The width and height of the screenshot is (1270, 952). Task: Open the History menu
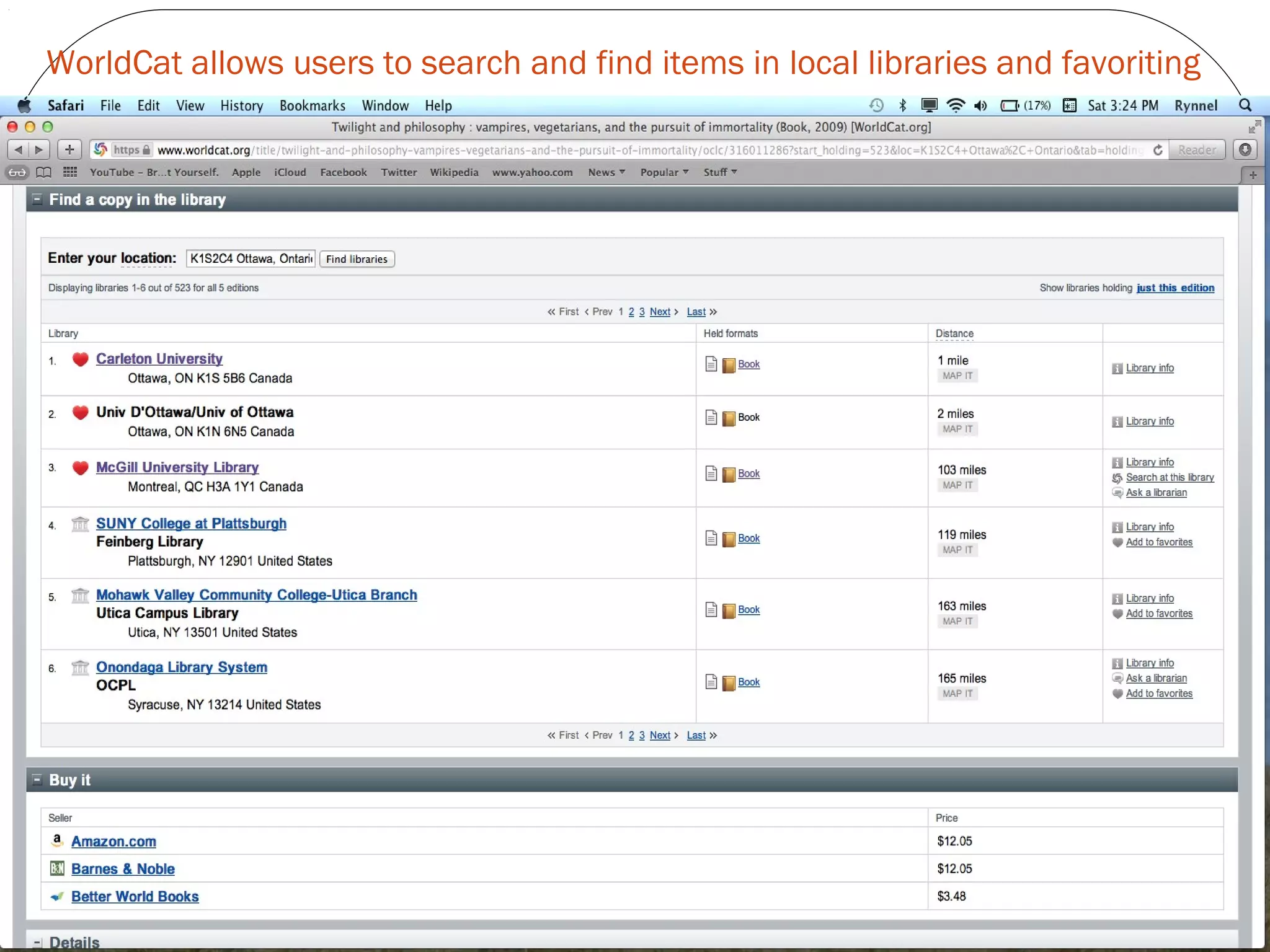[x=242, y=105]
